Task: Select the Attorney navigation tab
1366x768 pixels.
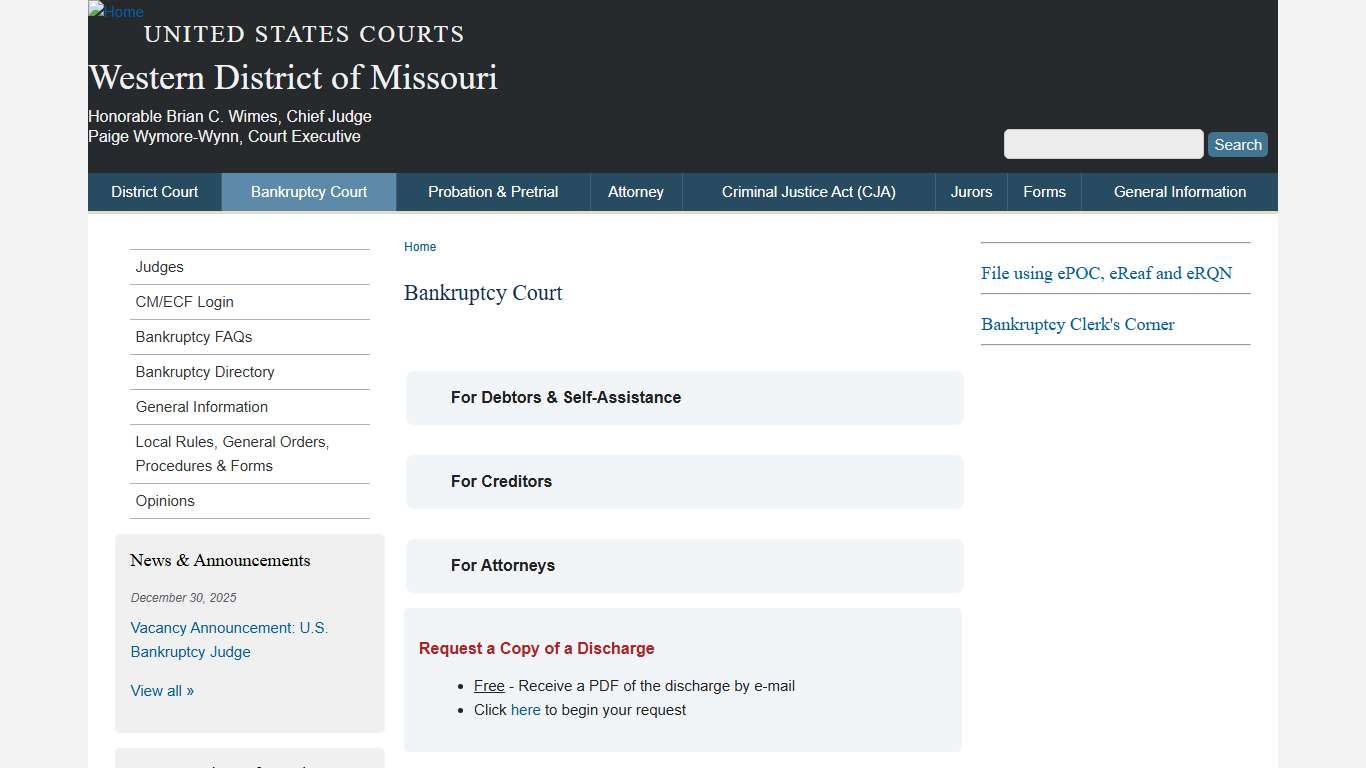Action: click(636, 191)
